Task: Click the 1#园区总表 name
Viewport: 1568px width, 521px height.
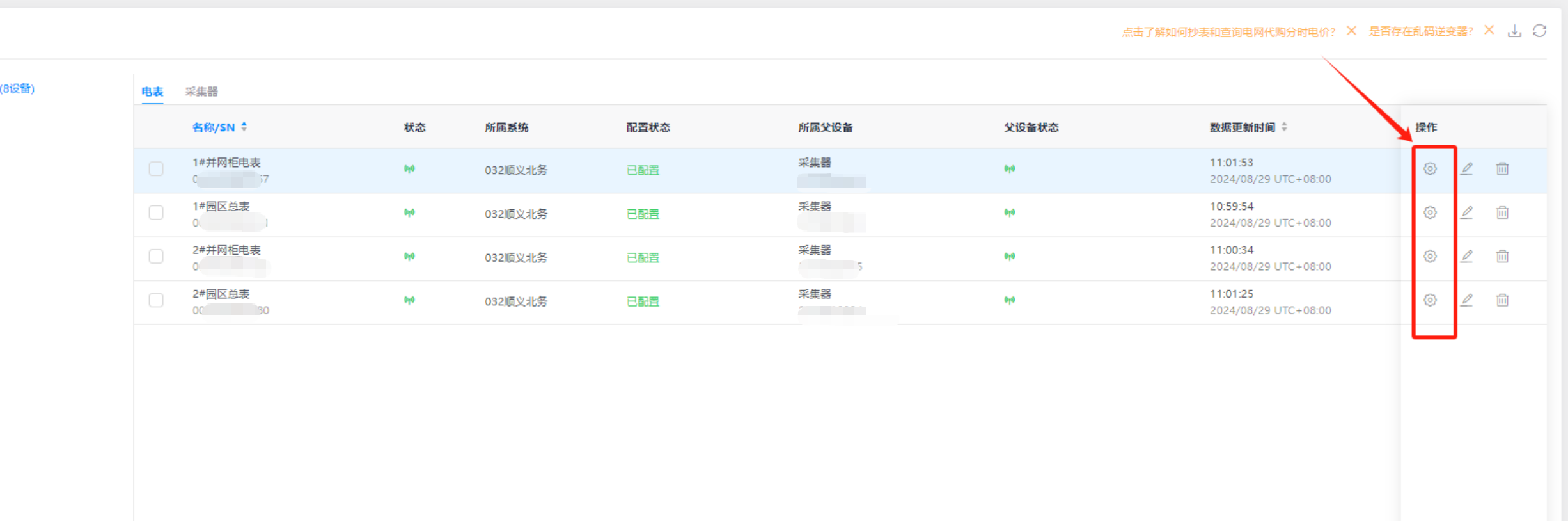Action: (x=221, y=206)
